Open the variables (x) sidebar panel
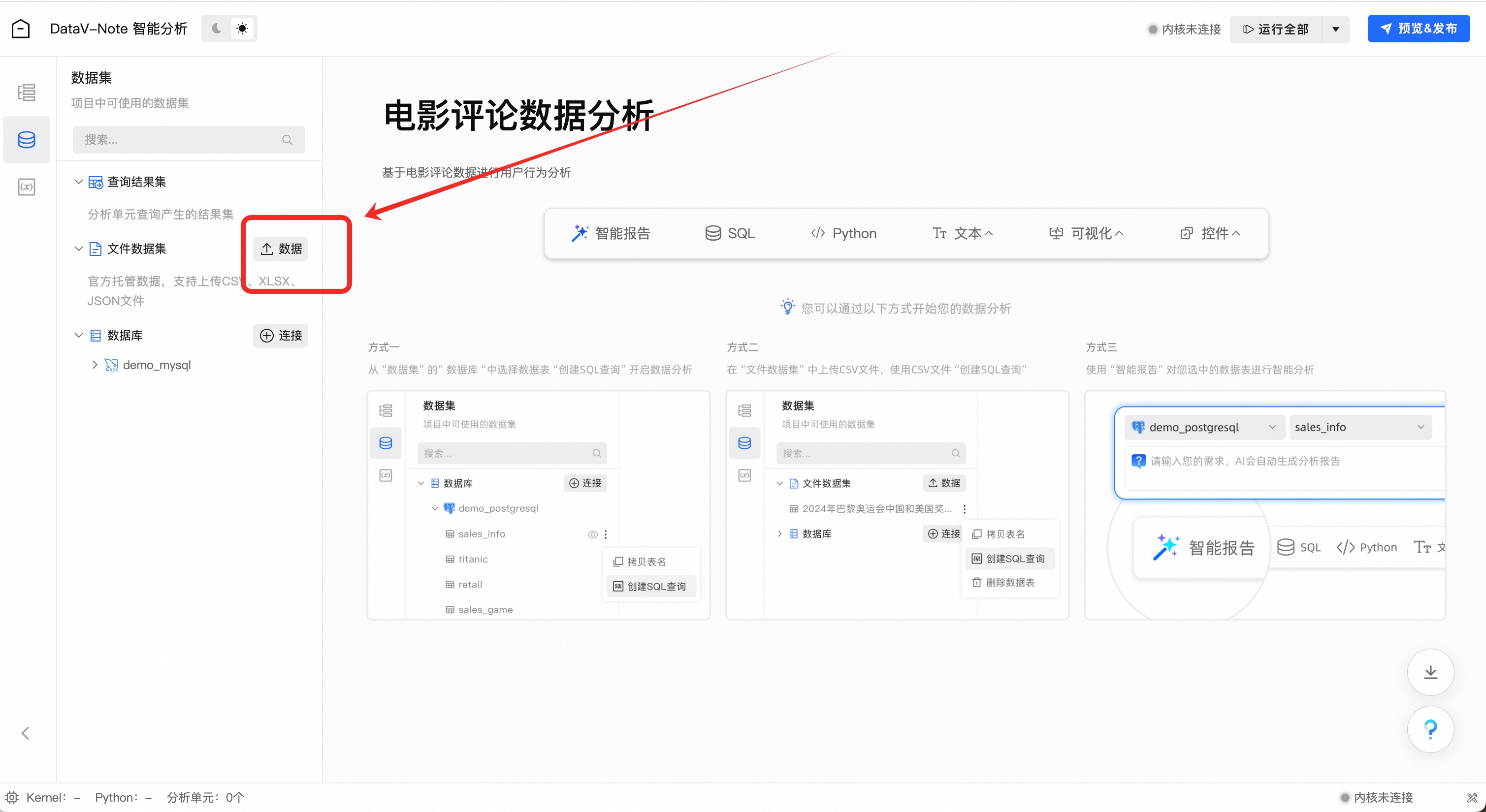Image resolution: width=1486 pixels, height=812 pixels. (x=27, y=187)
